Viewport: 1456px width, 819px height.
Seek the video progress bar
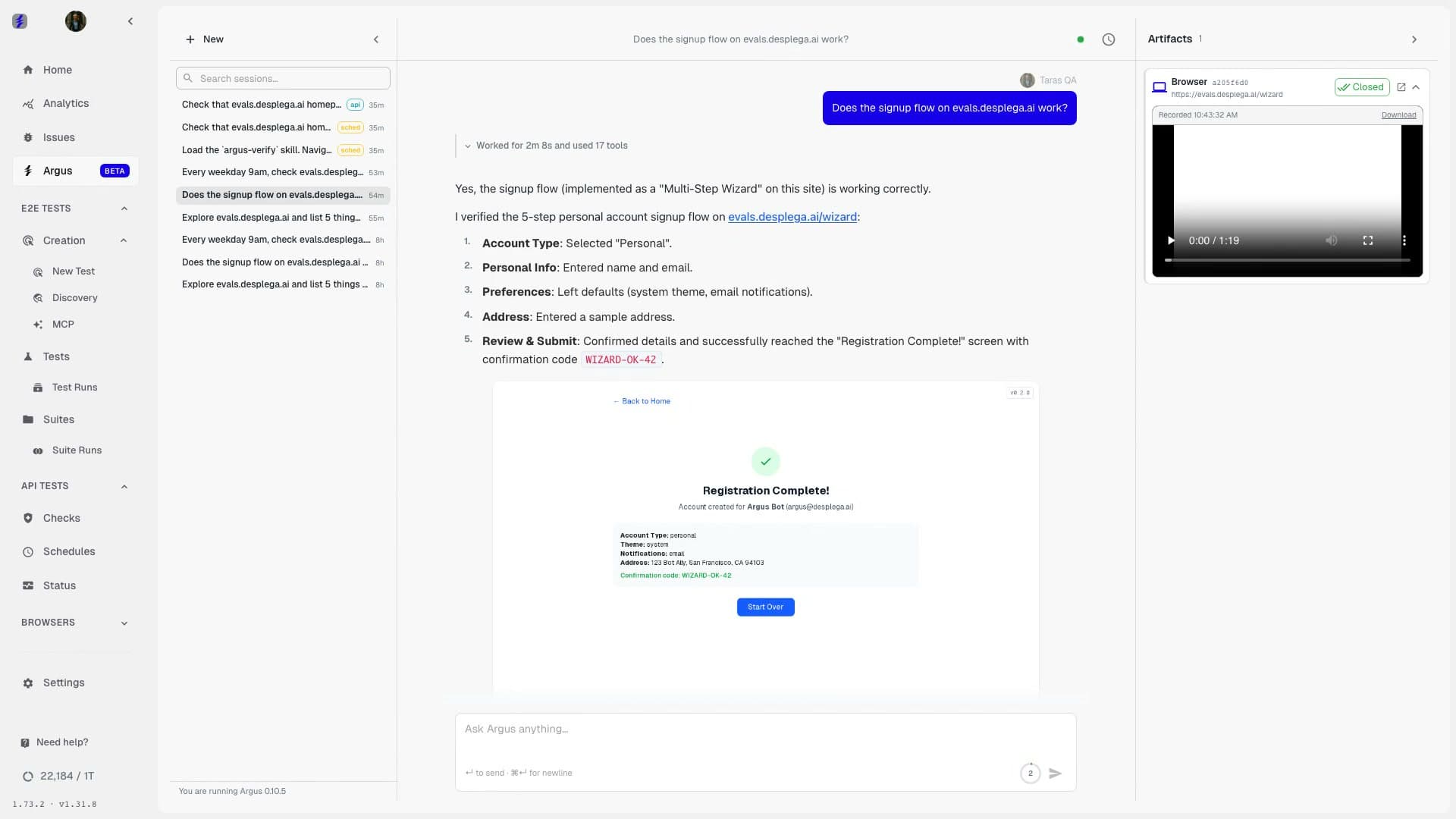pos(1287,260)
